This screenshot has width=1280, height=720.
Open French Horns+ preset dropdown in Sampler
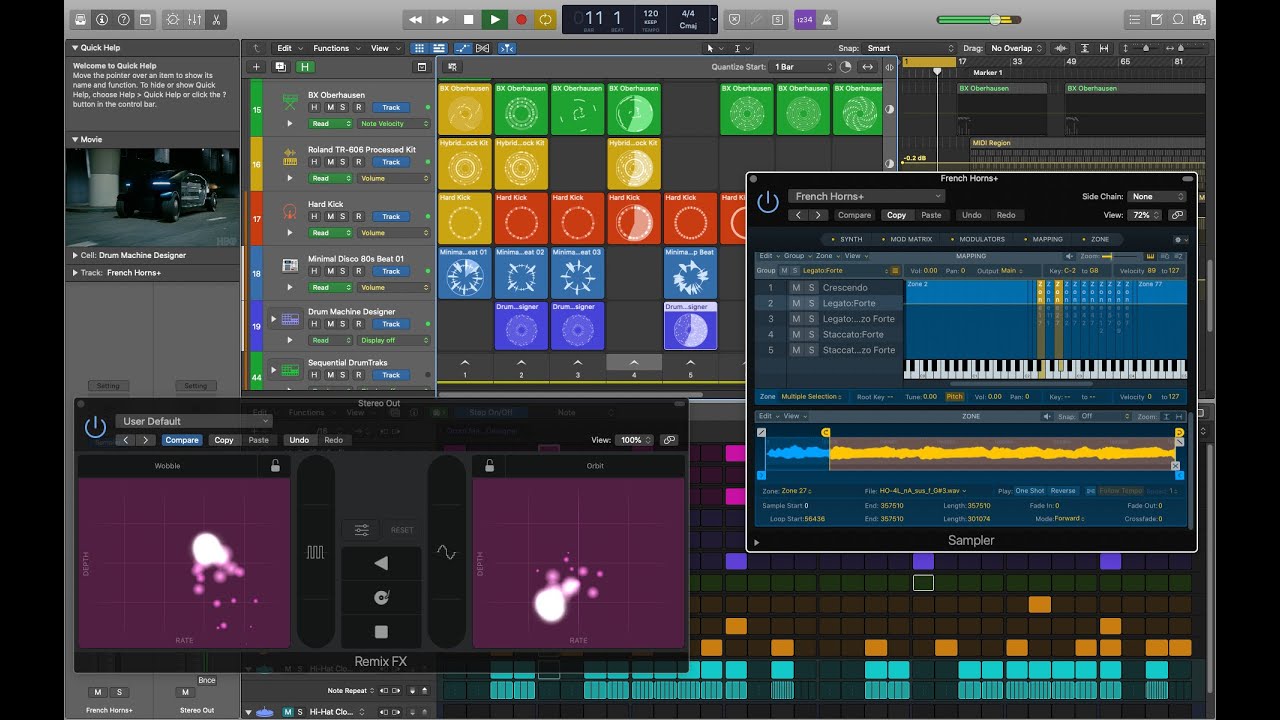pos(866,197)
